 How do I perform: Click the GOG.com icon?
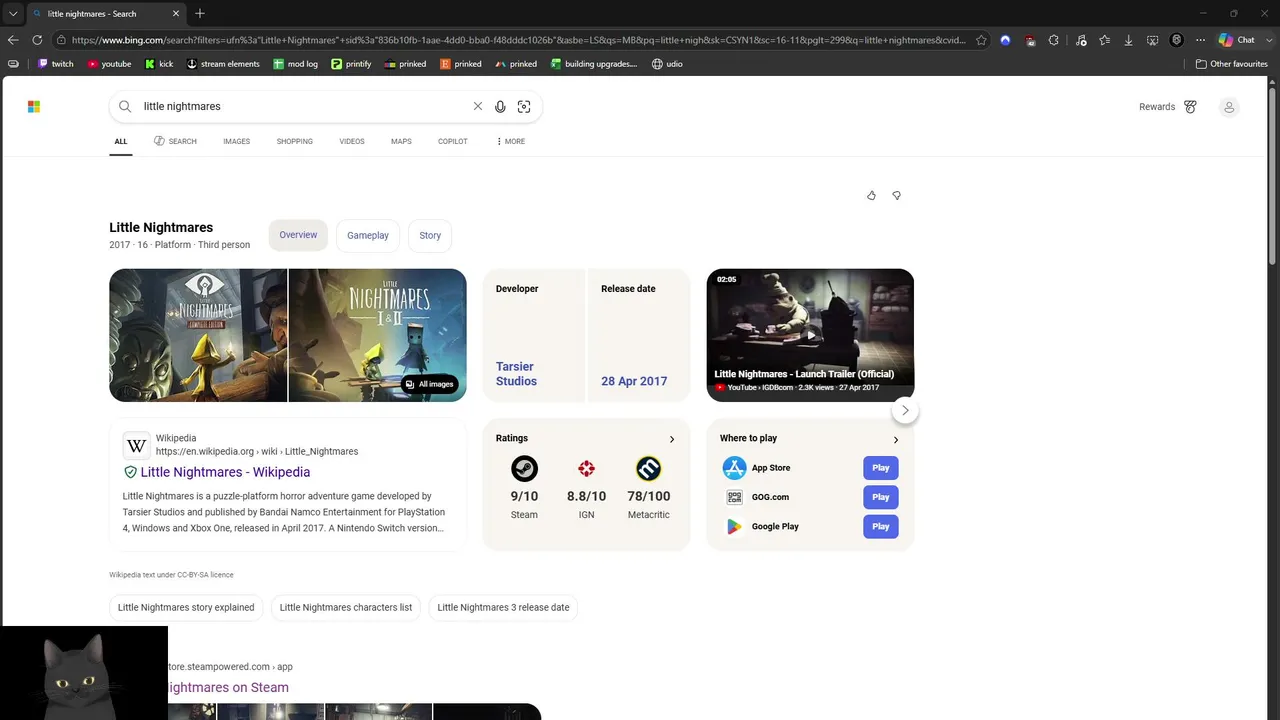tap(735, 497)
